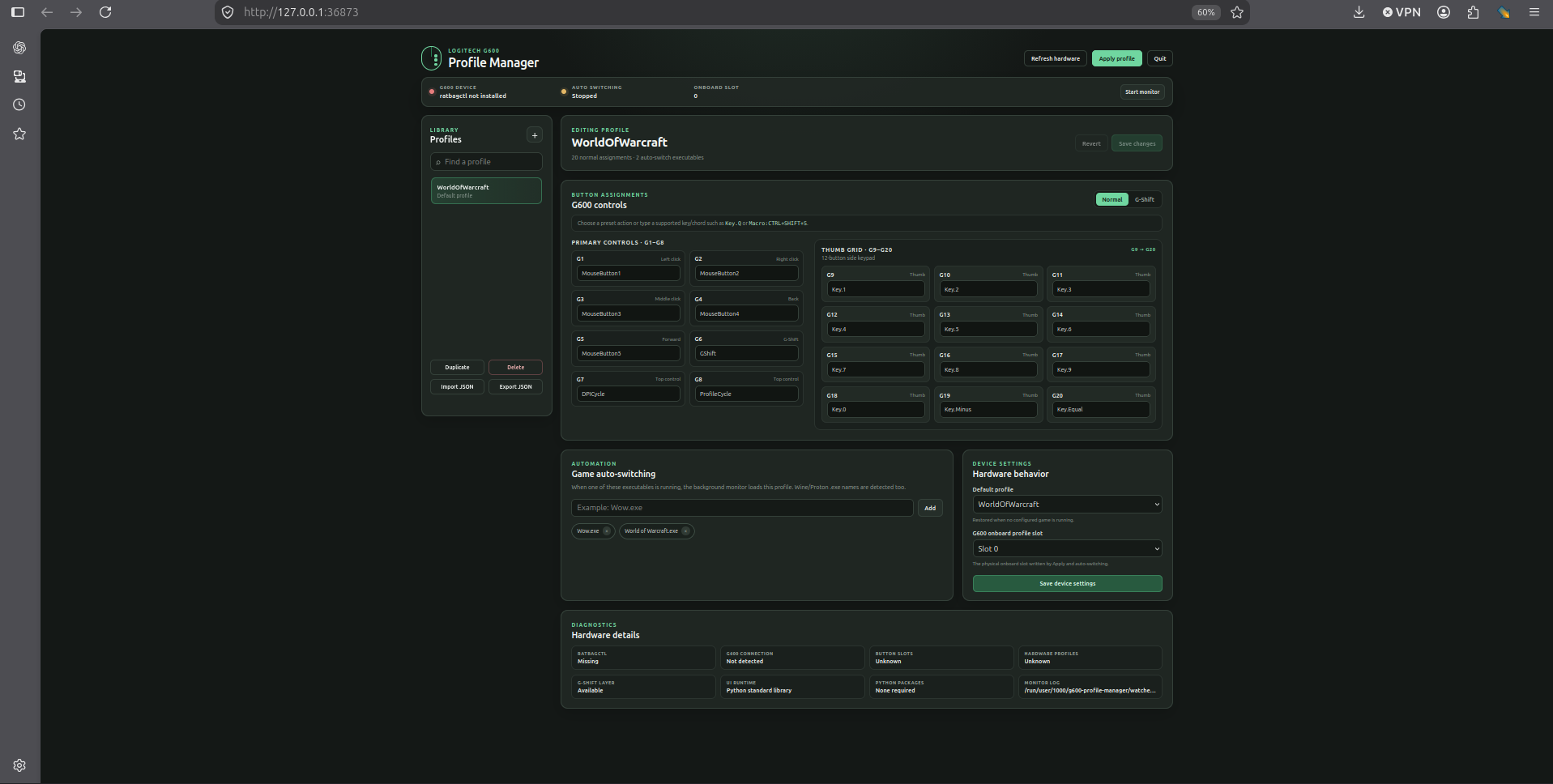1553x784 pixels.
Task: Delete the selected profile
Action: (515, 368)
